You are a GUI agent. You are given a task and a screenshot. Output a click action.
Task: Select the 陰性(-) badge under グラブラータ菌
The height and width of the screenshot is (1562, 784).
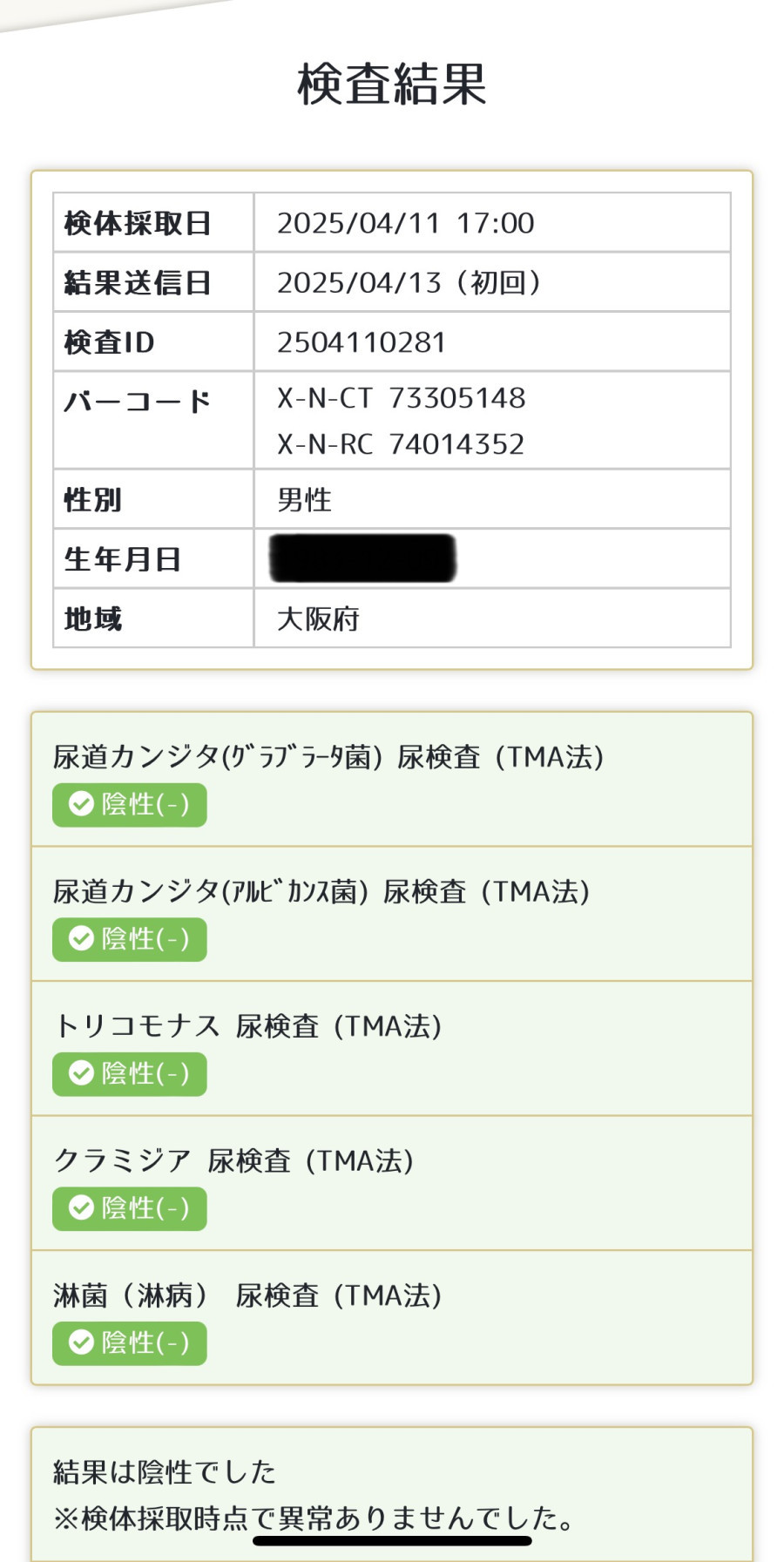130,804
